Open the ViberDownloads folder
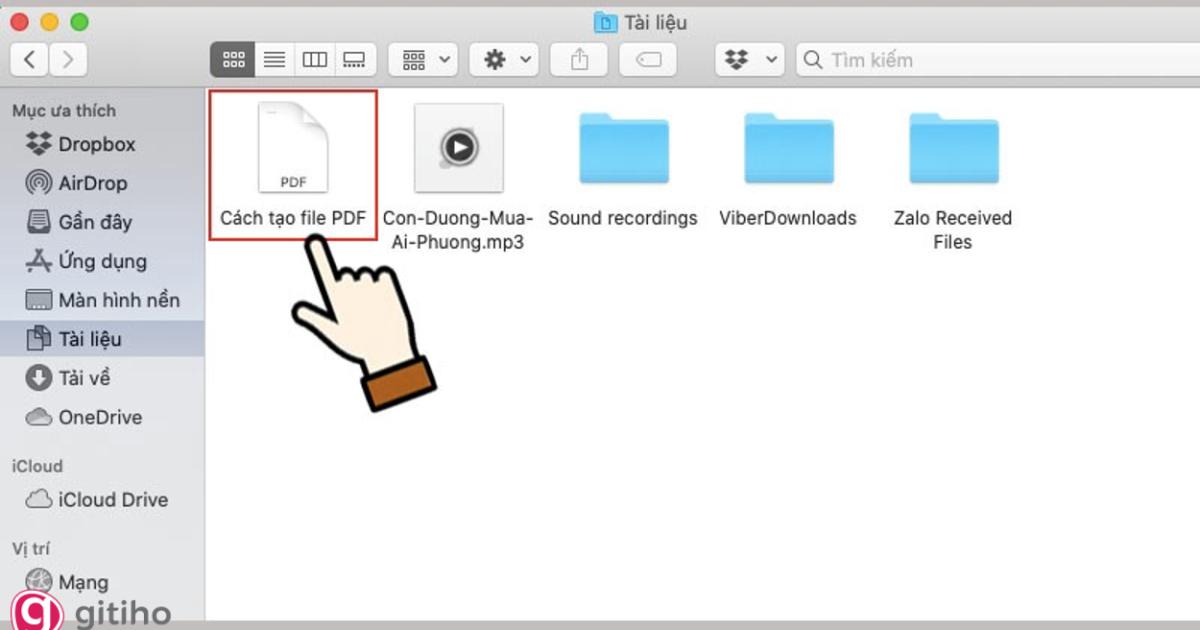Image resolution: width=1200 pixels, height=630 pixels. (x=788, y=150)
